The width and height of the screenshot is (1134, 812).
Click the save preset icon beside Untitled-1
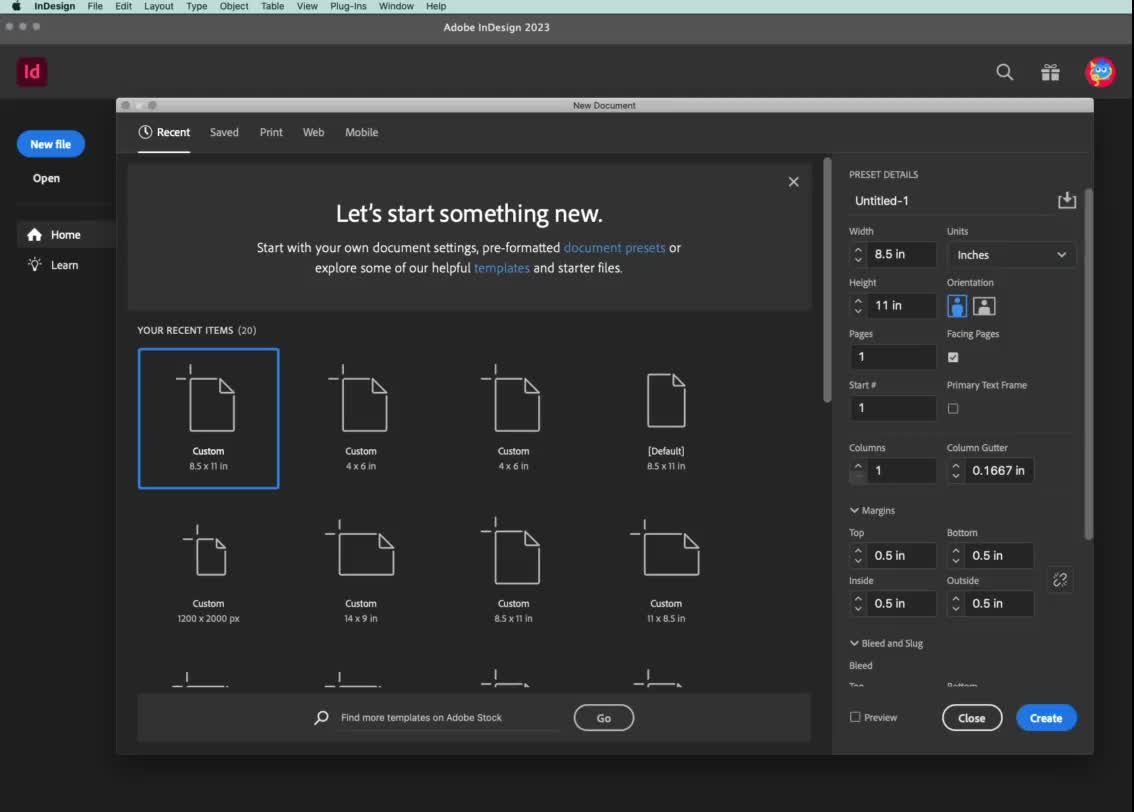coord(1066,200)
